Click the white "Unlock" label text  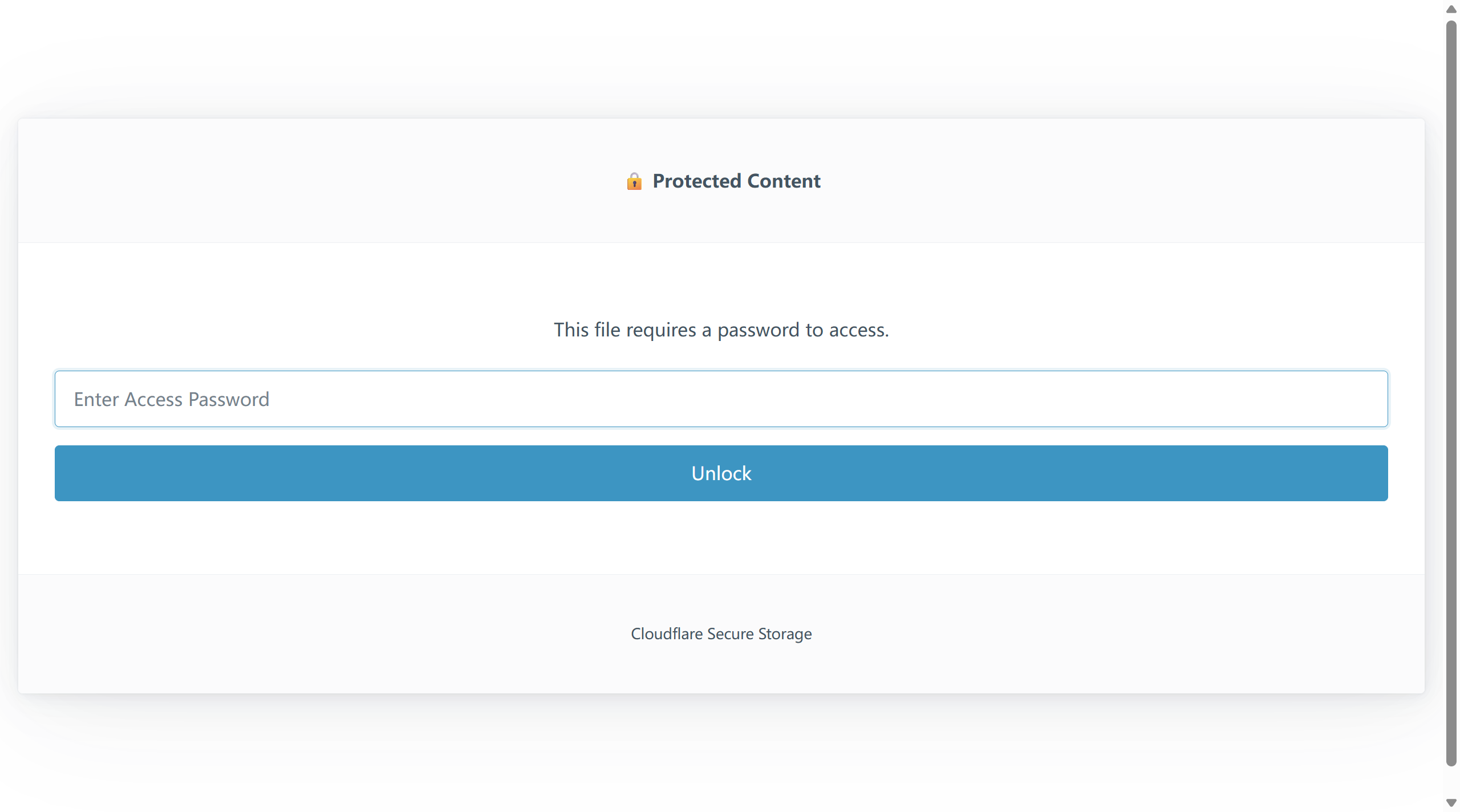(721, 473)
